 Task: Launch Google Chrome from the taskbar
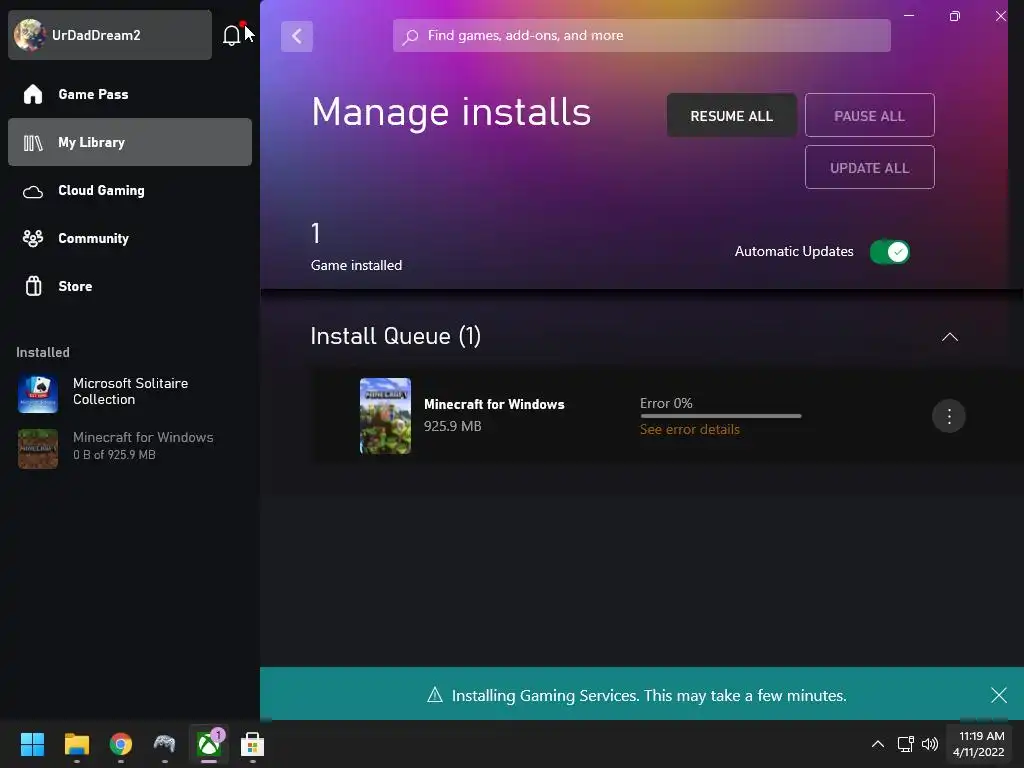pyautogui.click(x=121, y=744)
